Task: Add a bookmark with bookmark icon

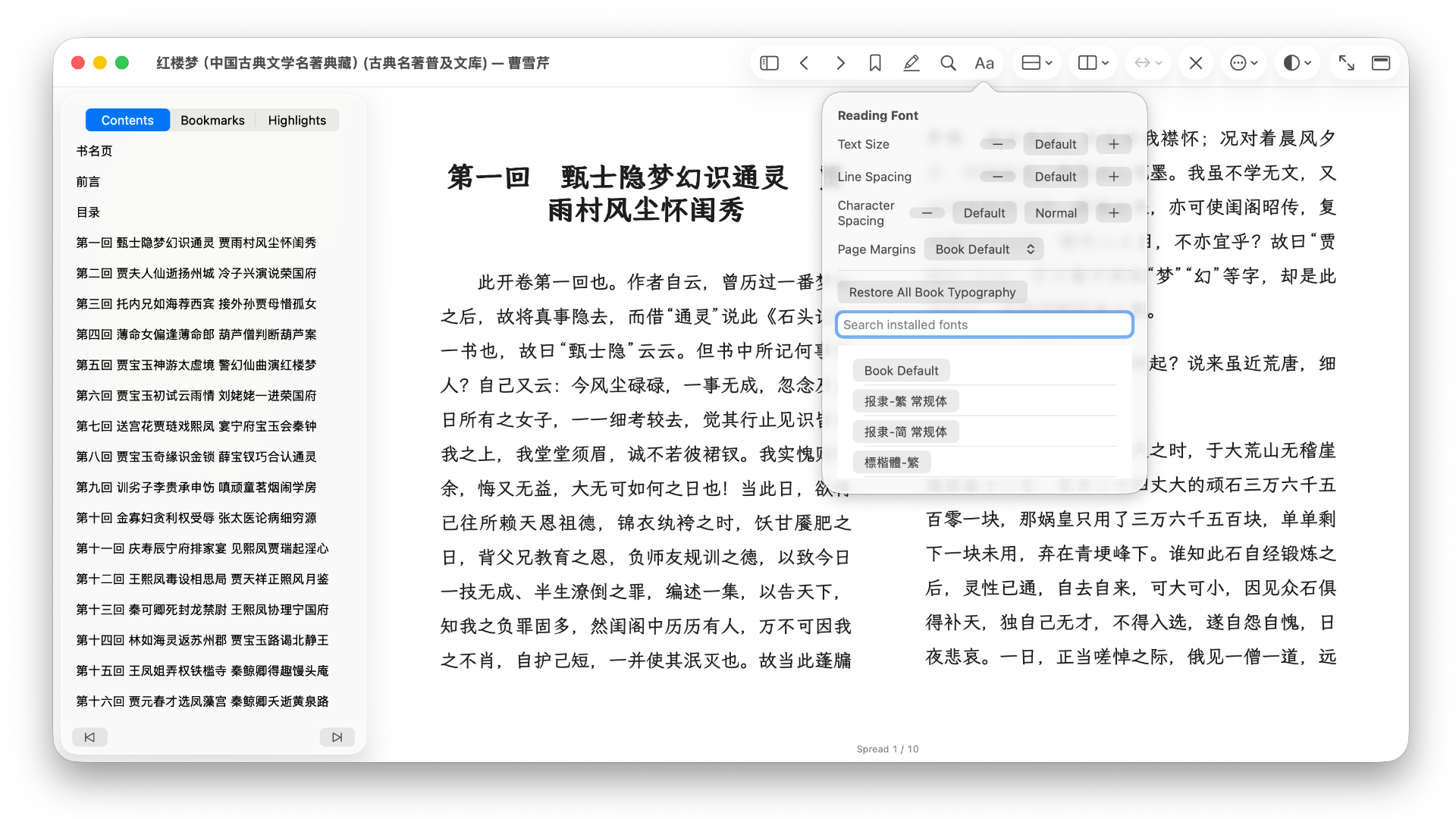Action: 875,63
